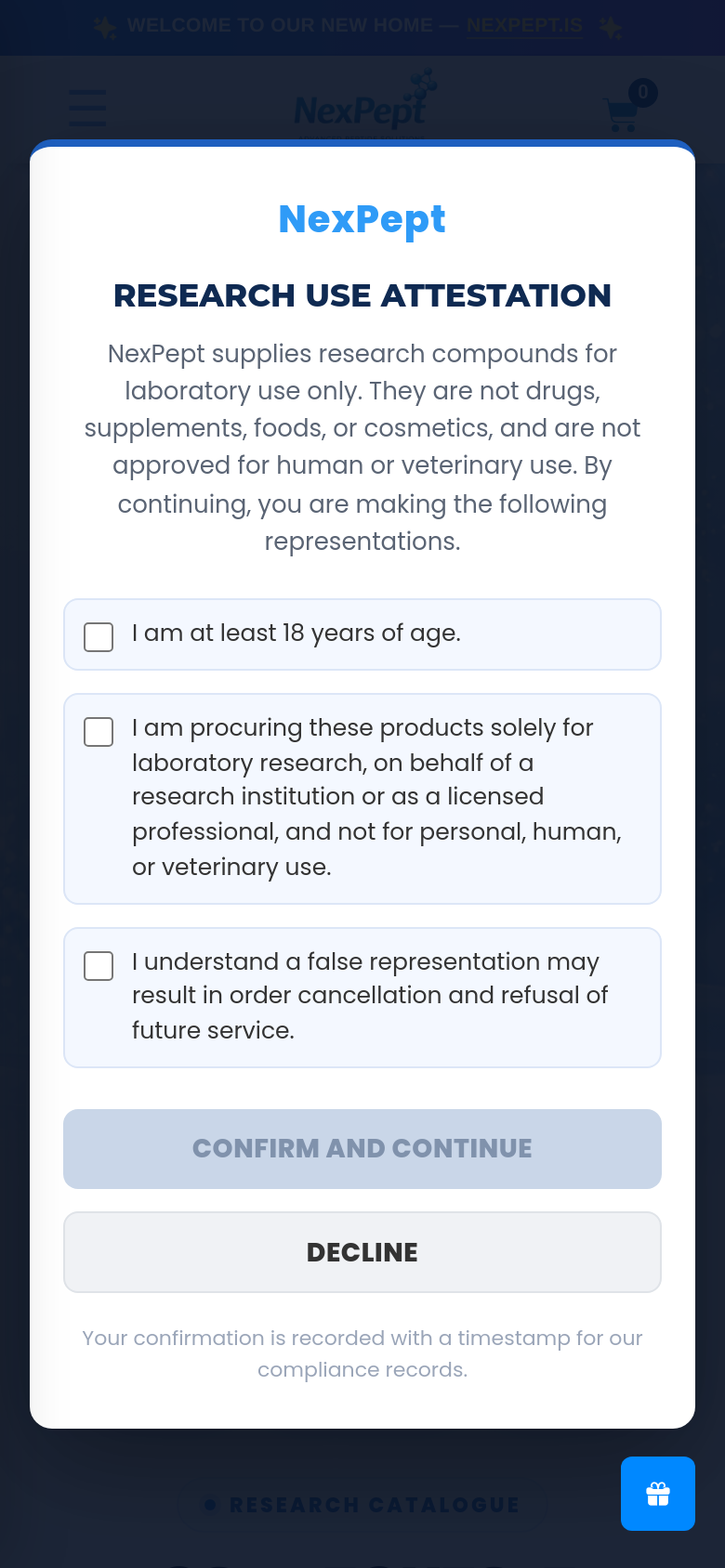Open the hamburger navigation menu
This screenshot has height=1568, width=725.
[x=87, y=108]
